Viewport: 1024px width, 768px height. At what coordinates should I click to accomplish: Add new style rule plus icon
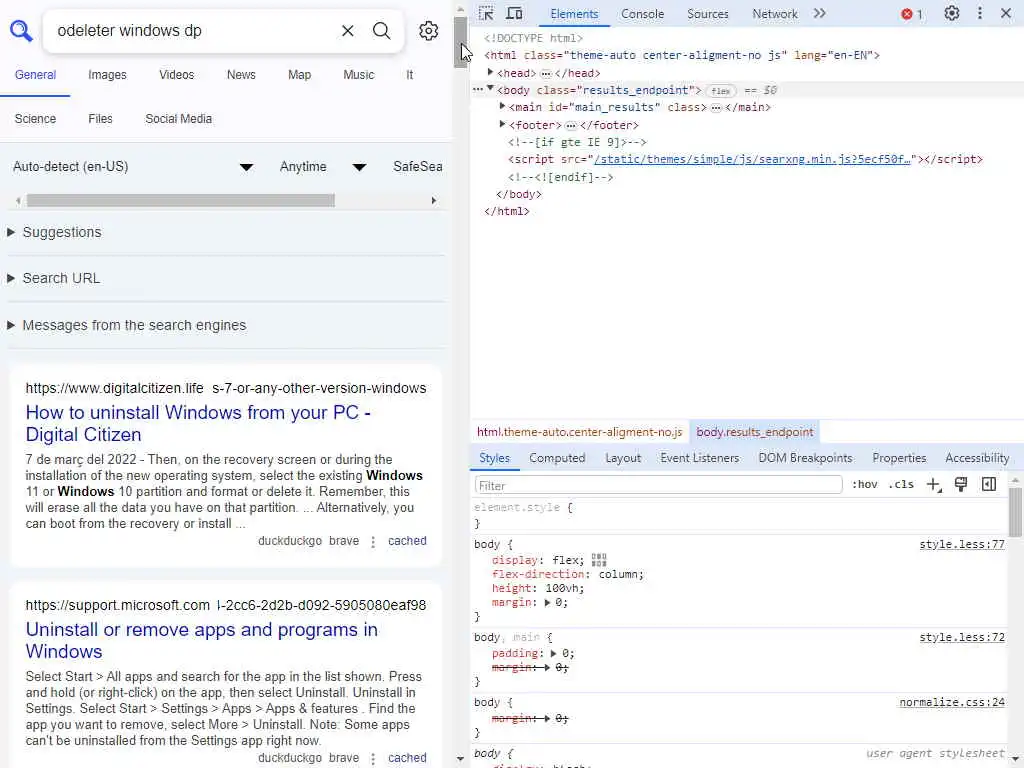coord(934,485)
